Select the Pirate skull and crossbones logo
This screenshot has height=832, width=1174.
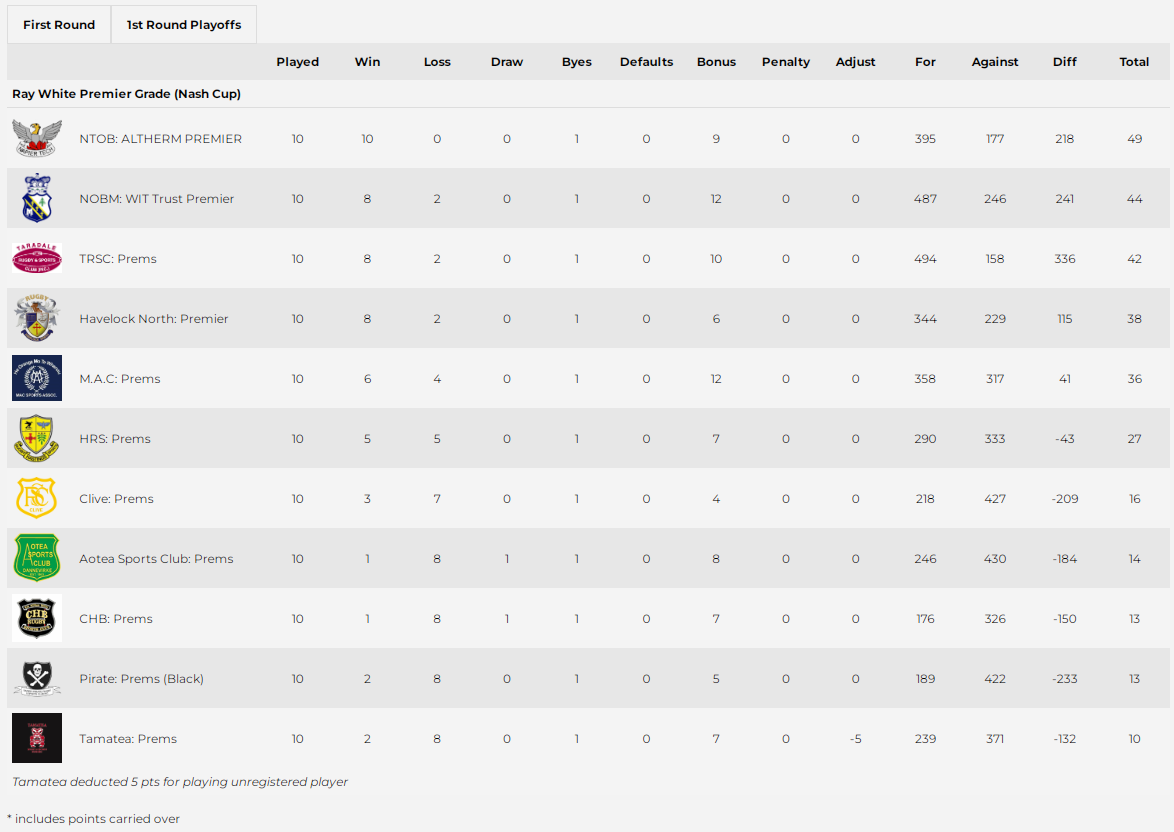coord(37,678)
